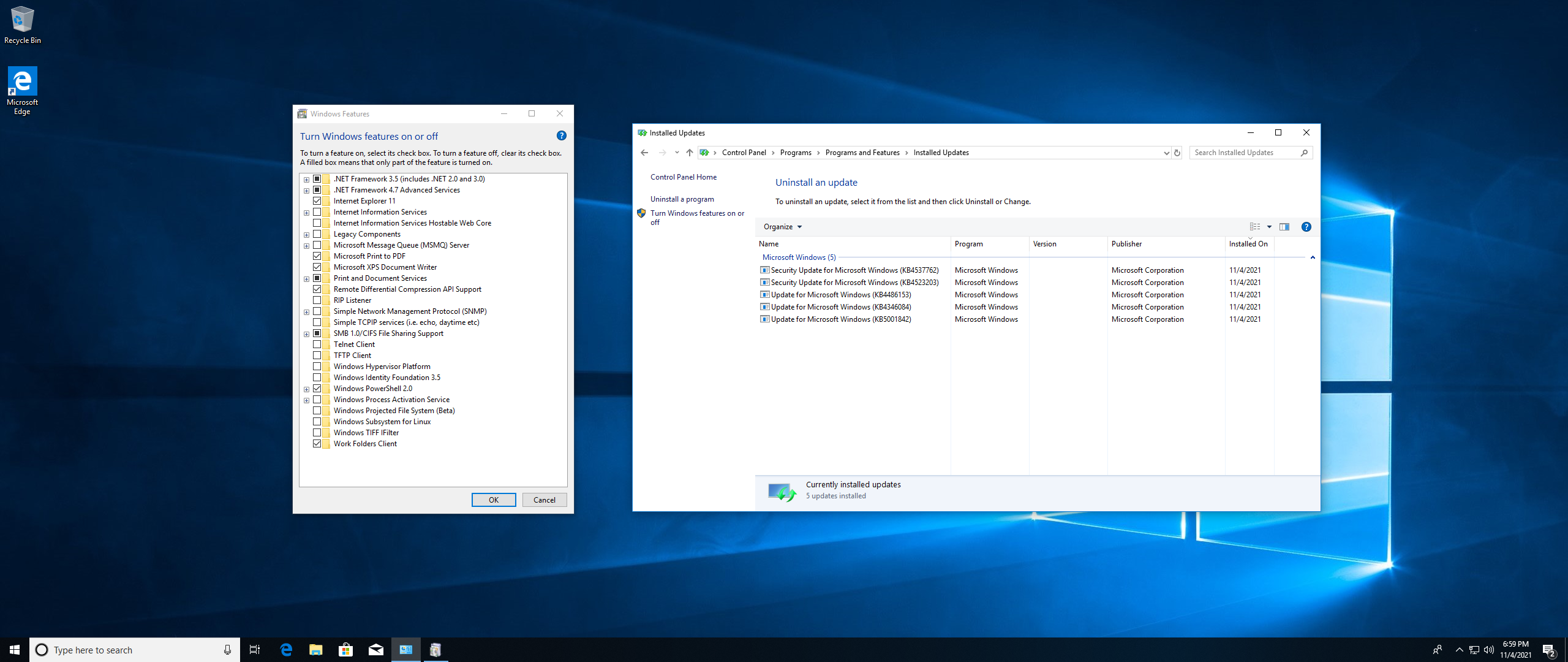Click the search magnifier in Installed Updates
Image resolution: width=1568 pixels, height=662 pixels.
click(x=1304, y=153)
